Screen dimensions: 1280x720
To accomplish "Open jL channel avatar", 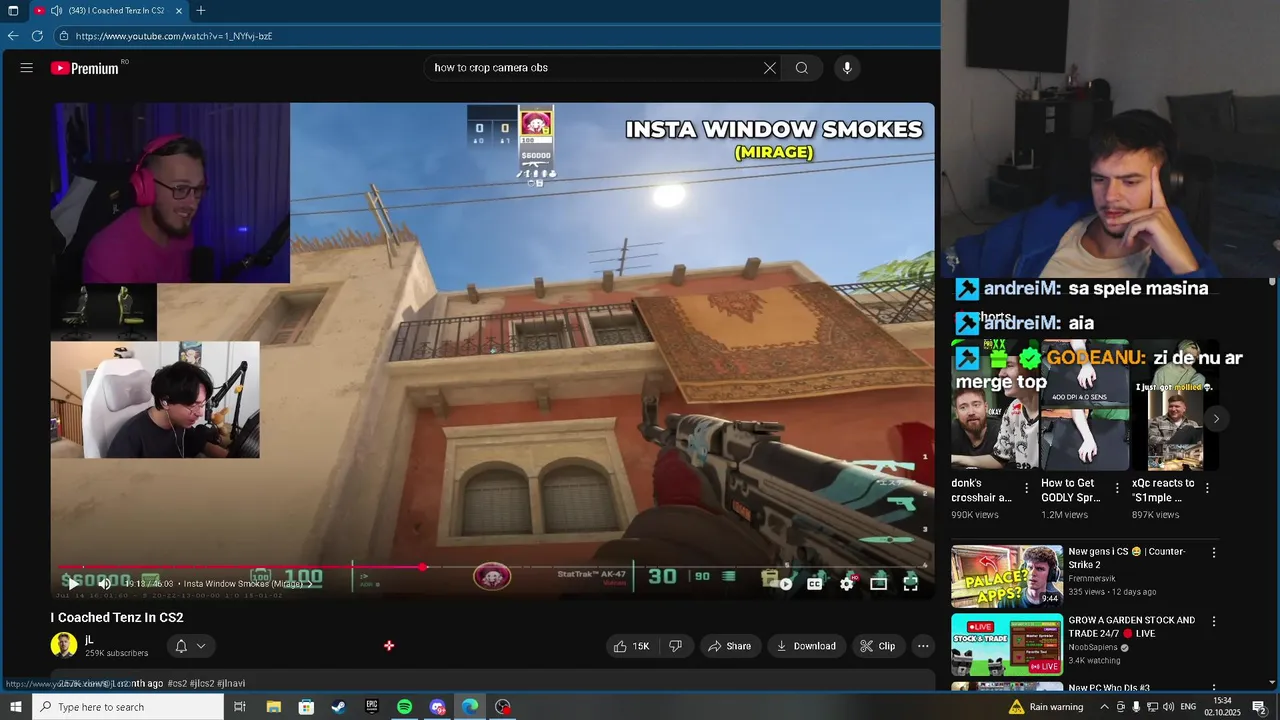I will click(x=64, y=645).
